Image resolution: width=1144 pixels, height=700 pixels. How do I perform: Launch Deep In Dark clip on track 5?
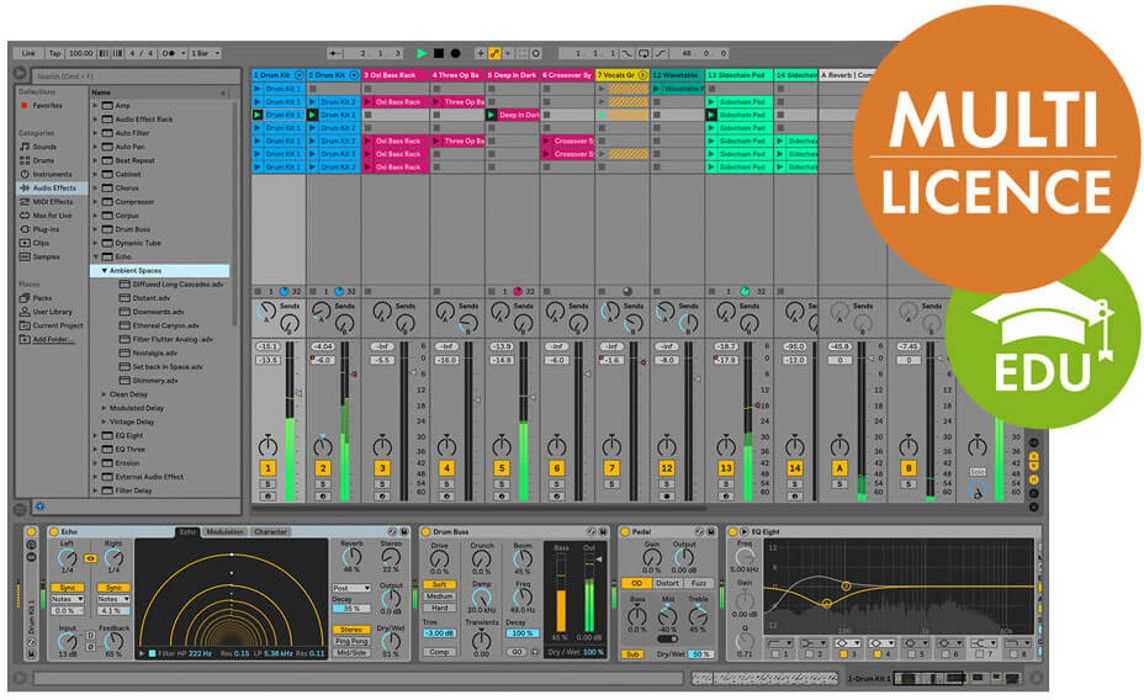492,115
